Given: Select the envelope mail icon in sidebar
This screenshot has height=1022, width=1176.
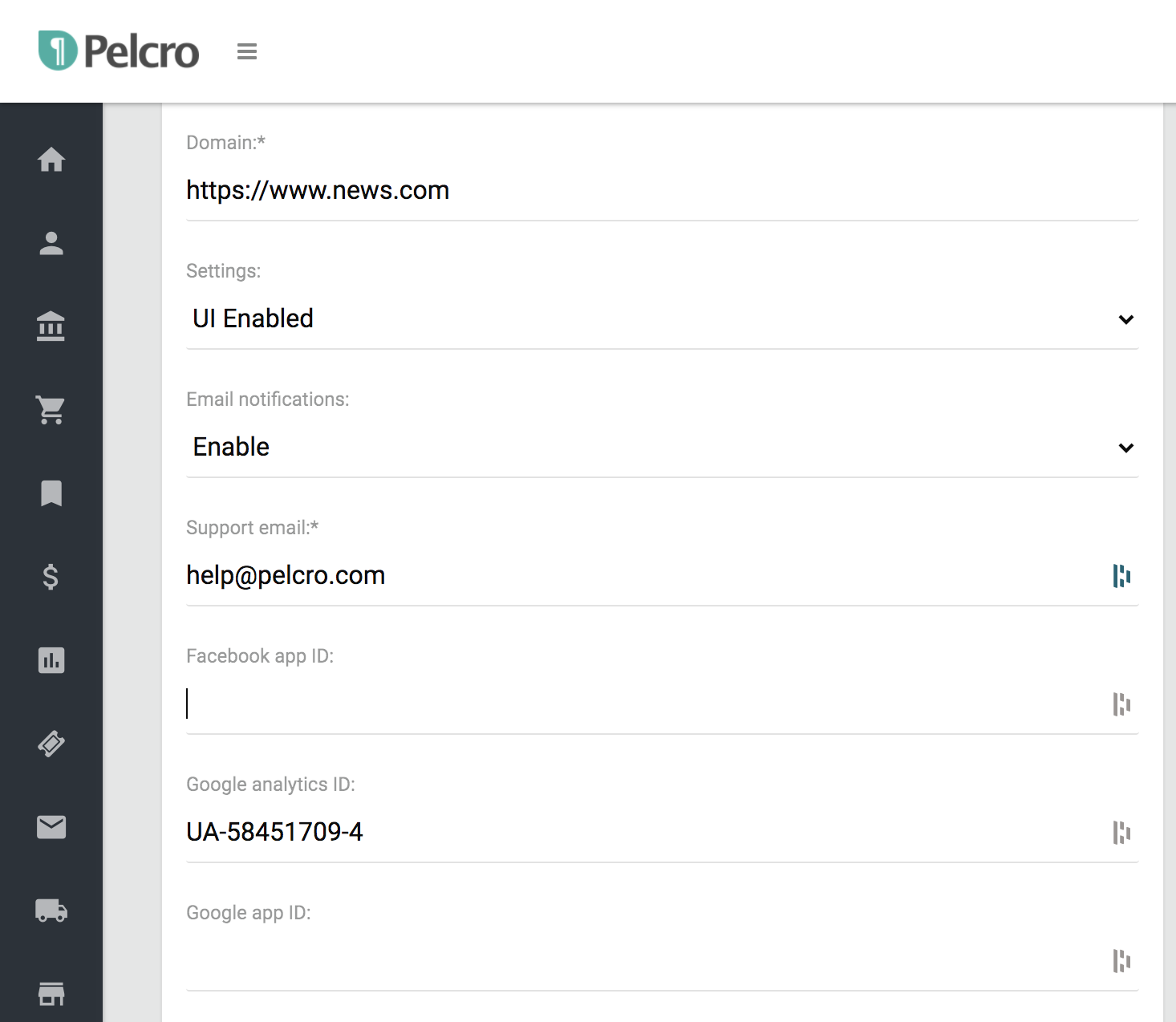Looking at the screenshot, I should (51, 827).
